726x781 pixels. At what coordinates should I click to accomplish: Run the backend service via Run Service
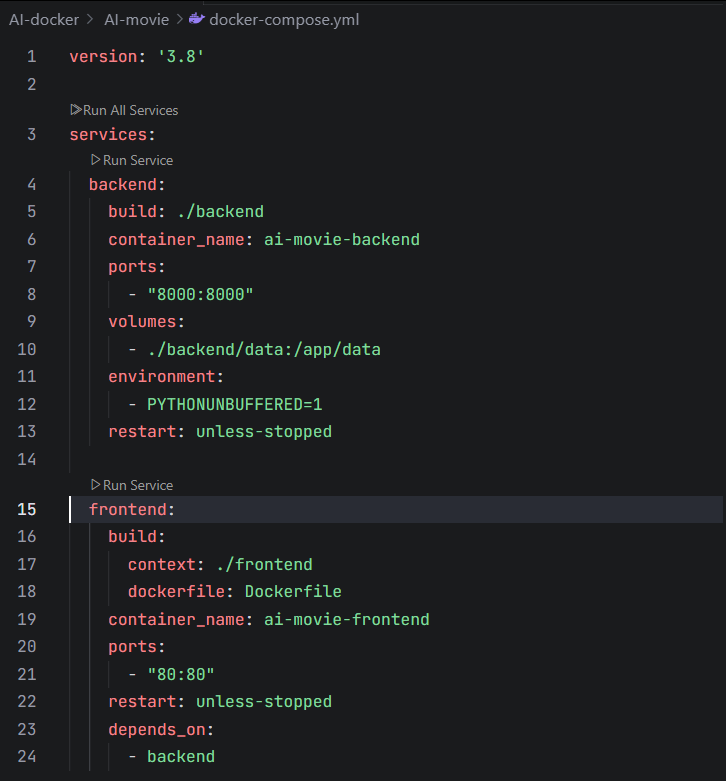[132, 160]
